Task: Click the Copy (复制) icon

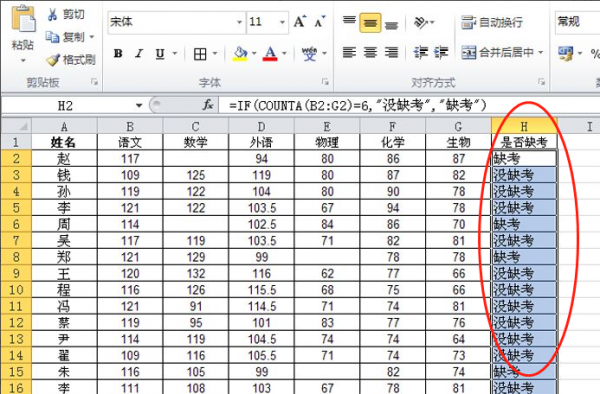Action: [x=52, y=37]
